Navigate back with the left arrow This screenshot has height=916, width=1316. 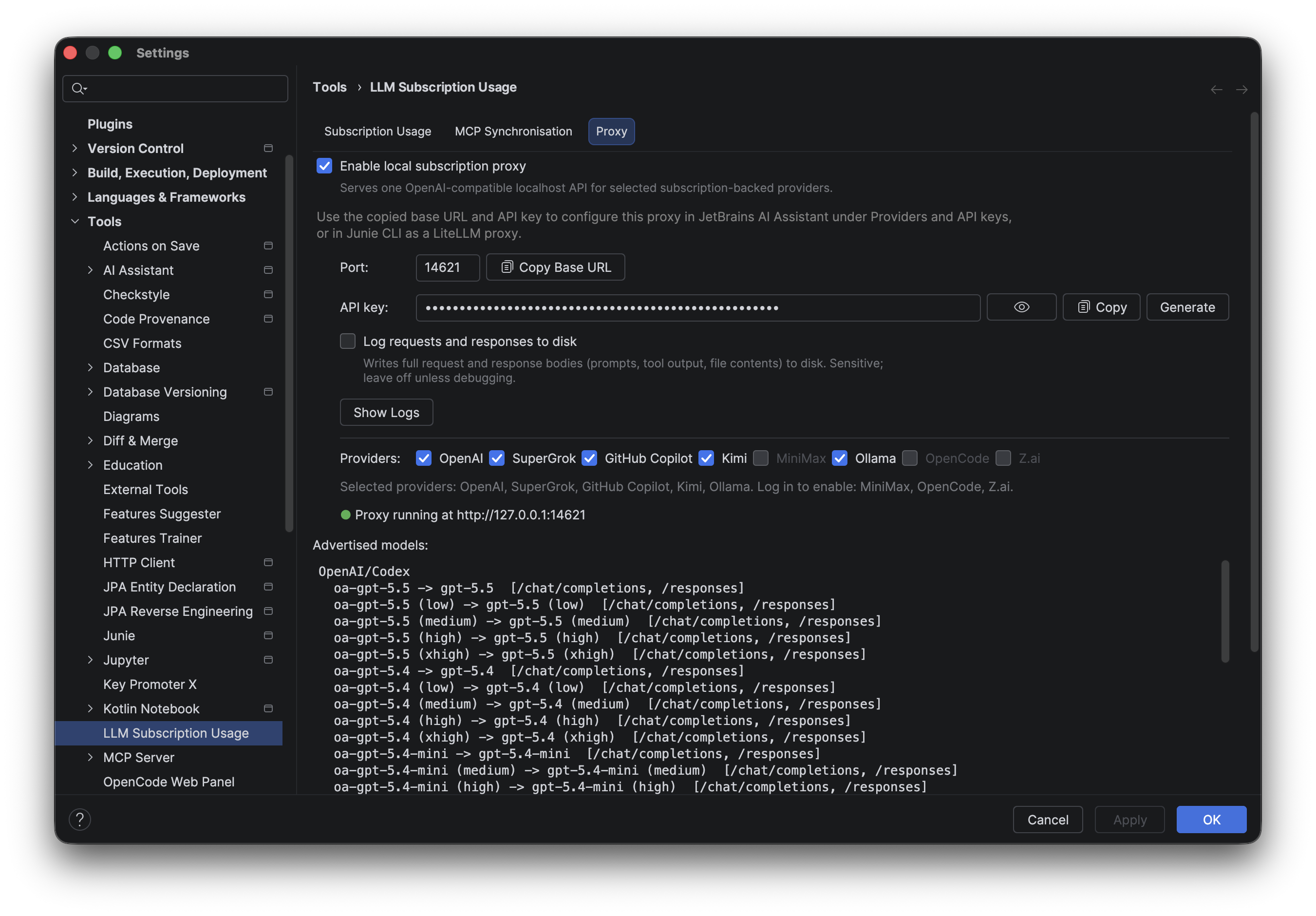point(1216,90)
